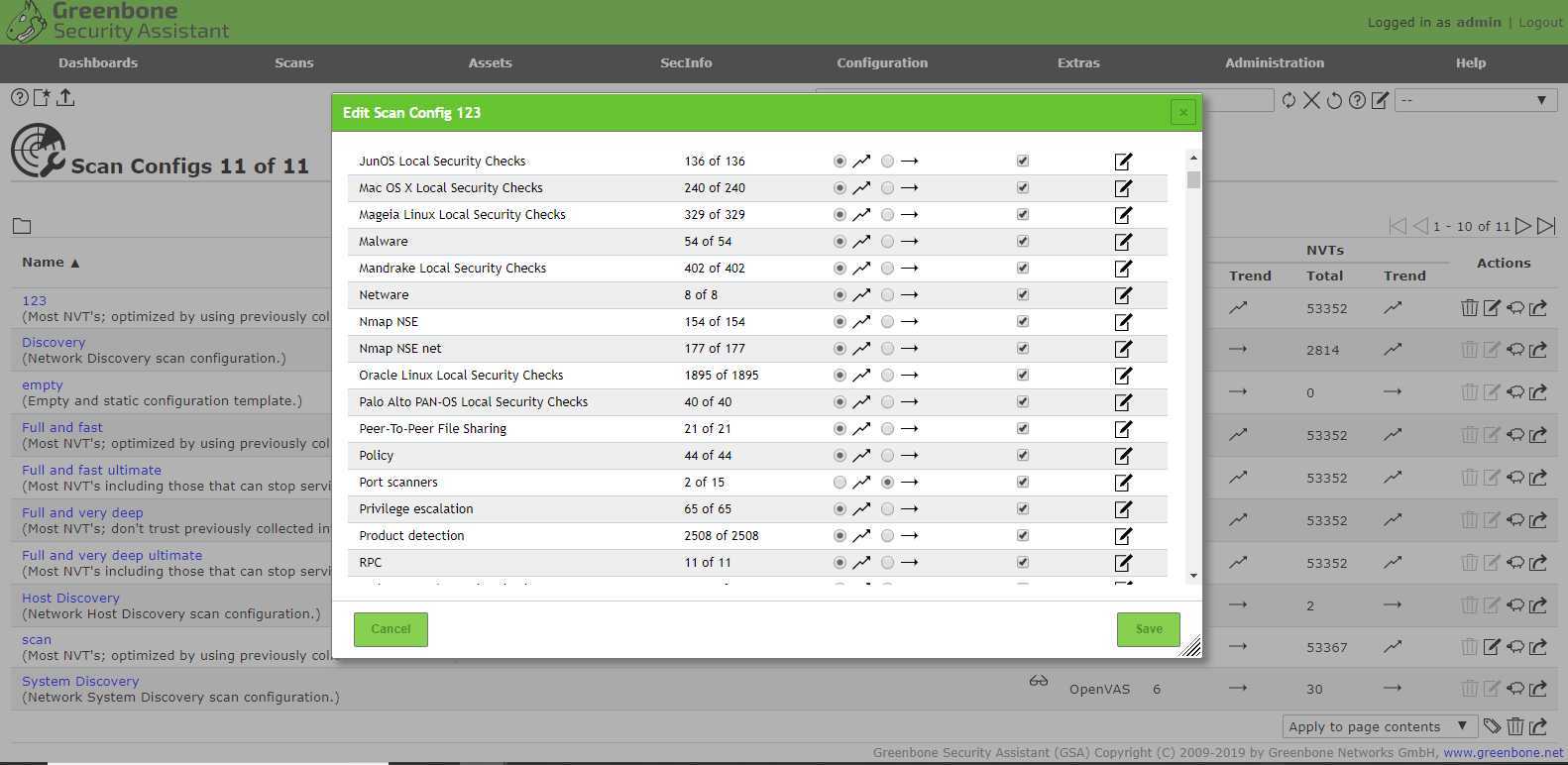This screenshot has width=1568, height=765.
Task: Close the Edit Scan Config dialog
Action: (1182, 113)
